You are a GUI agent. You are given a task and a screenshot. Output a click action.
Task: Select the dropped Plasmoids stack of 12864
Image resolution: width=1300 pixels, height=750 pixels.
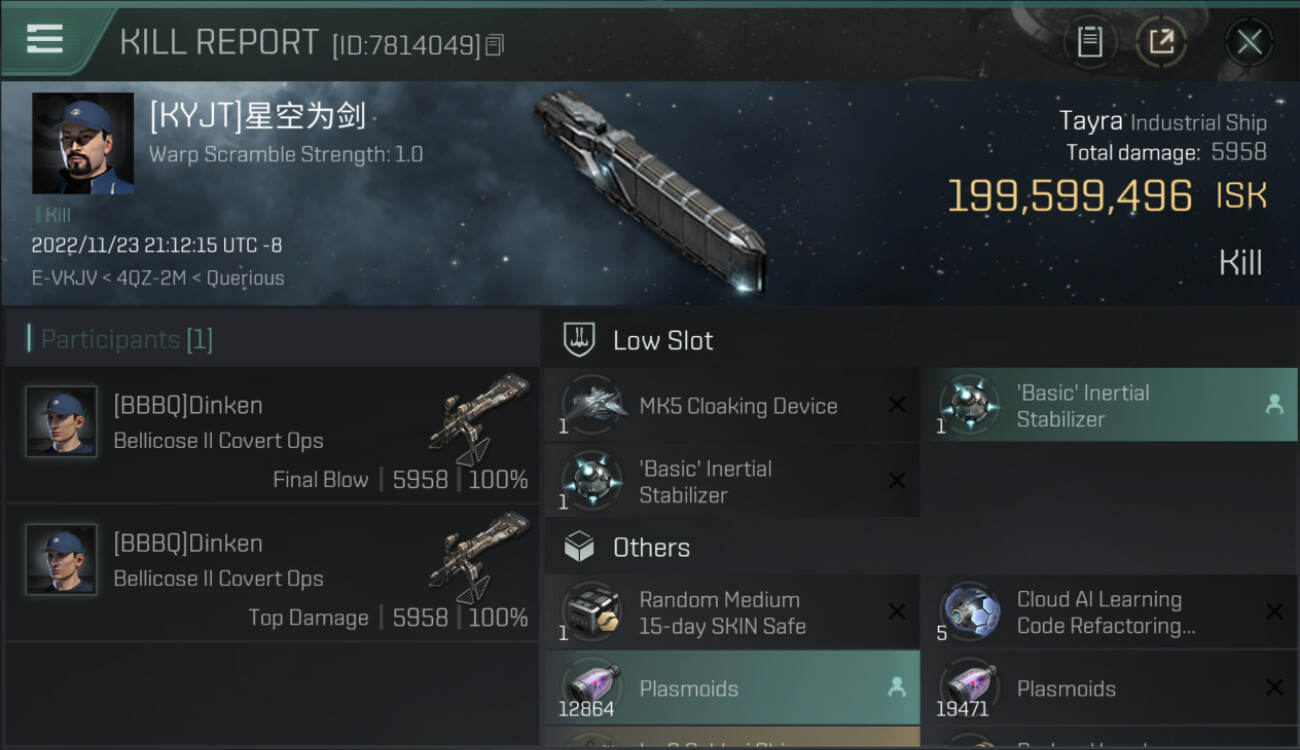click(732, 688)
